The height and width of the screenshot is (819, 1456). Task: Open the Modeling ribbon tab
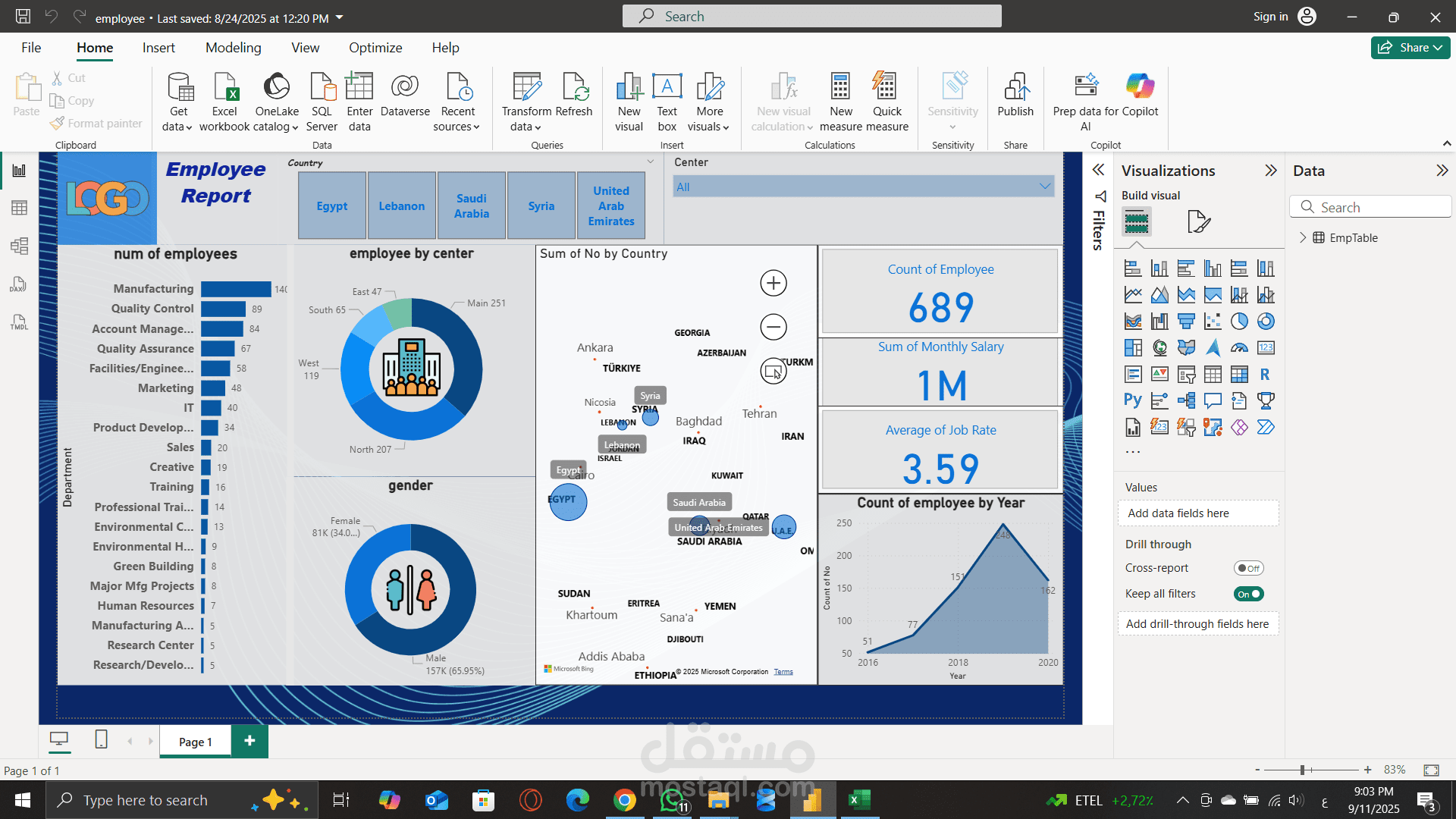233,47
